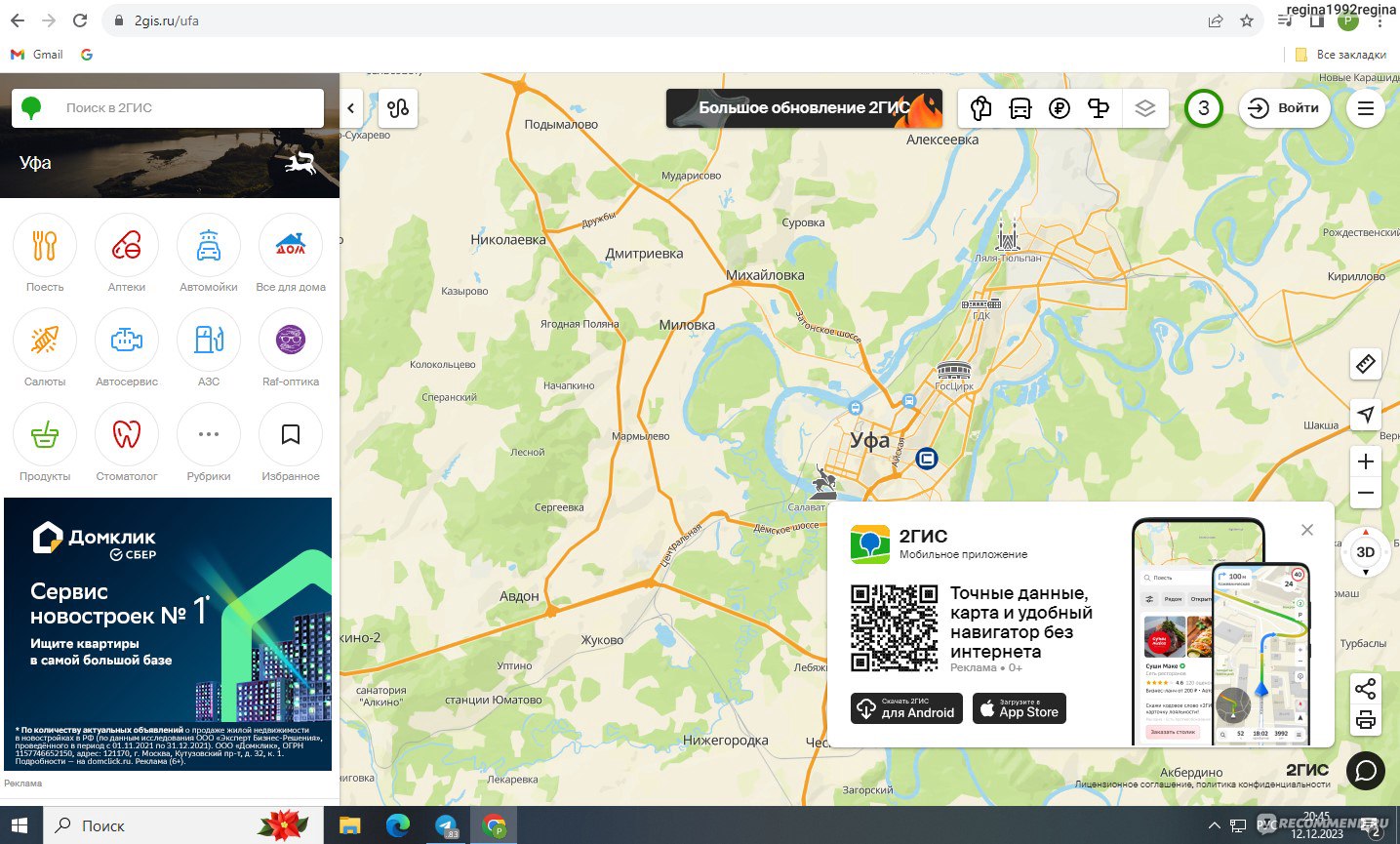Open the Поесть food category
This screenshot has width=1400, height=844.
coord(45,245)
